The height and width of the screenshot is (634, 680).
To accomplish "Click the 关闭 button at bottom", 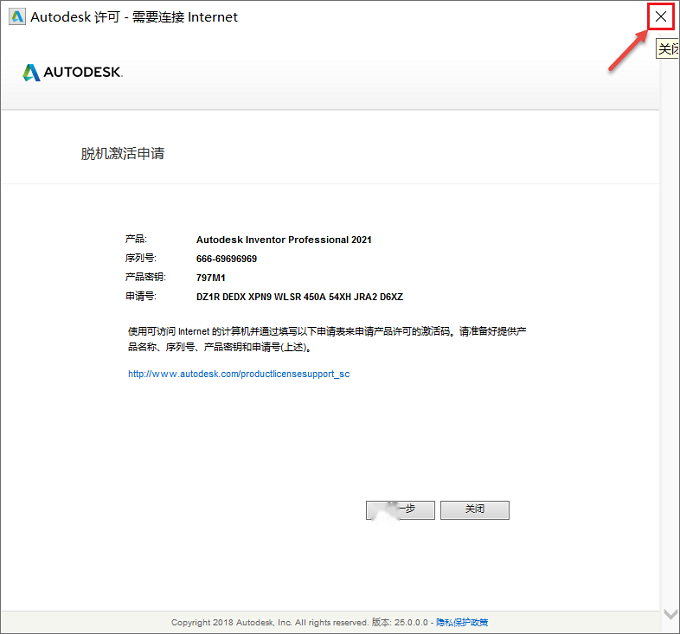I will point(475,510).
